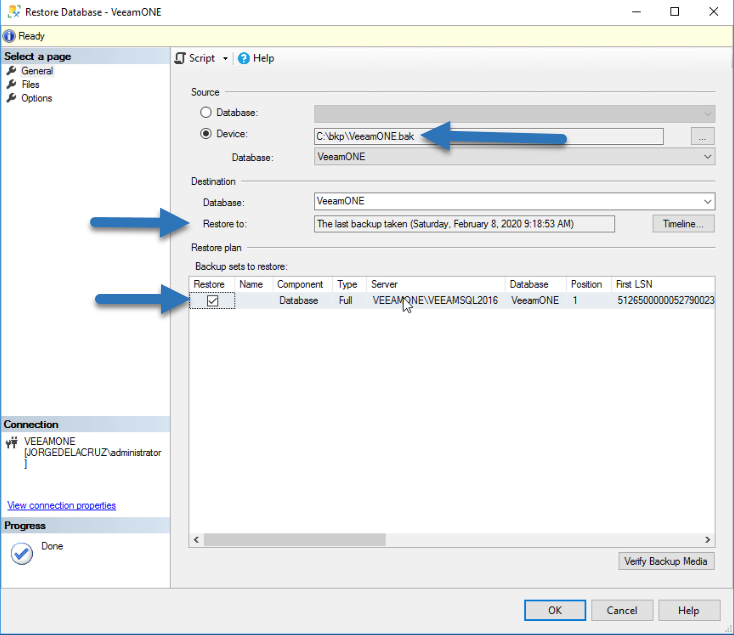Viewport: 734px width, 635px height.
Task: Click the device path field C:\bkp\VeeamONE.bak
Action: (489, 137)
